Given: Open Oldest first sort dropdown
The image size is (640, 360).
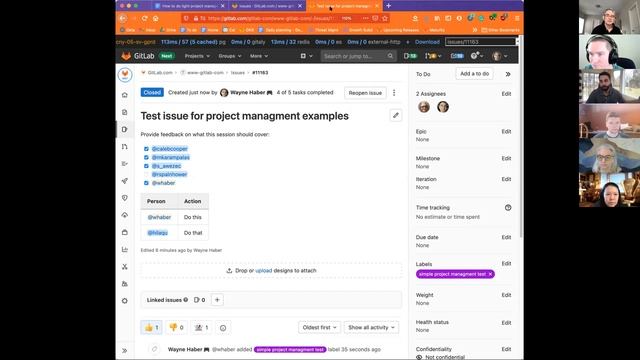Looking at the screenshot, I should [x=319, y=327].
